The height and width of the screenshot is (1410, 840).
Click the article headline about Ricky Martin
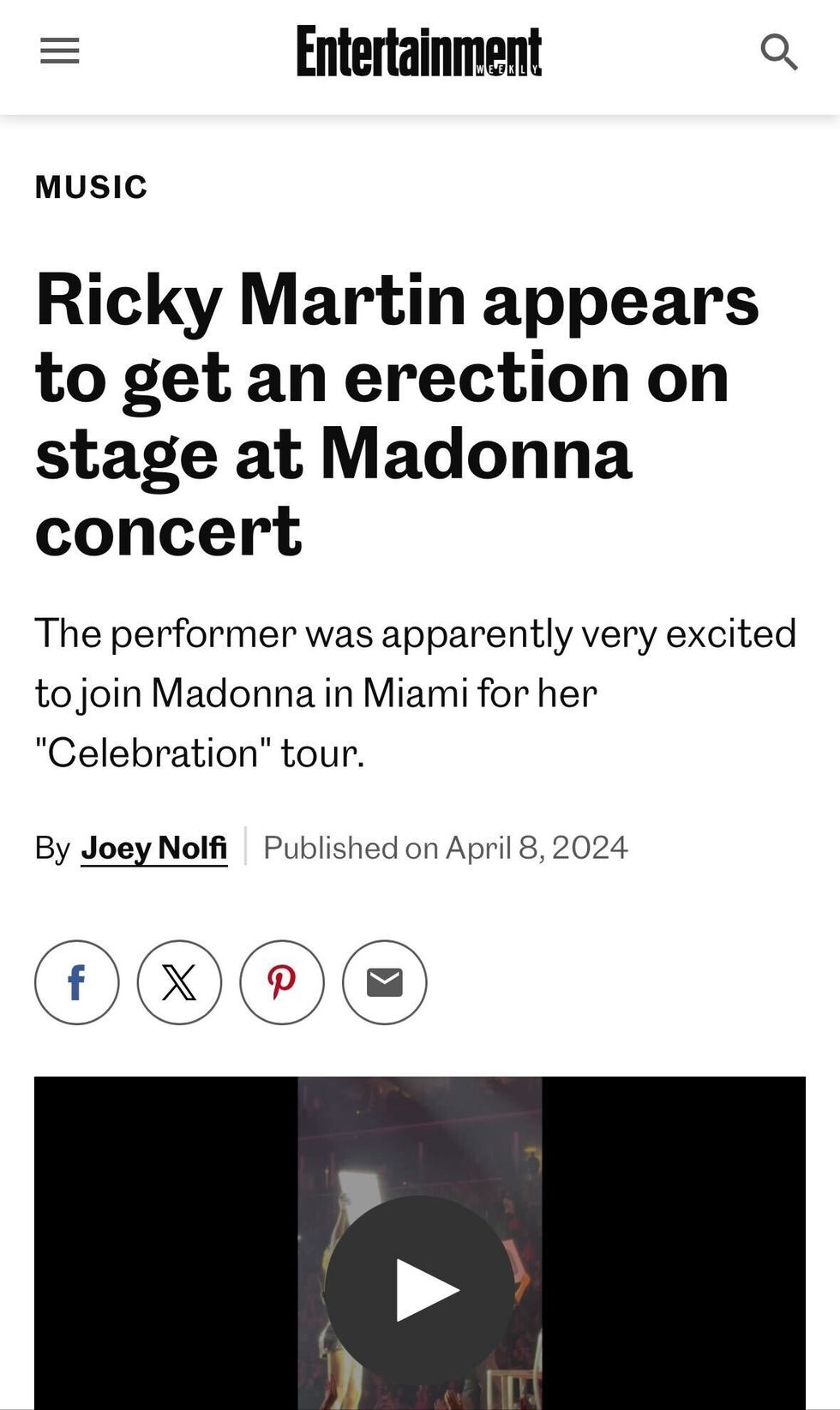click(396, 411)
